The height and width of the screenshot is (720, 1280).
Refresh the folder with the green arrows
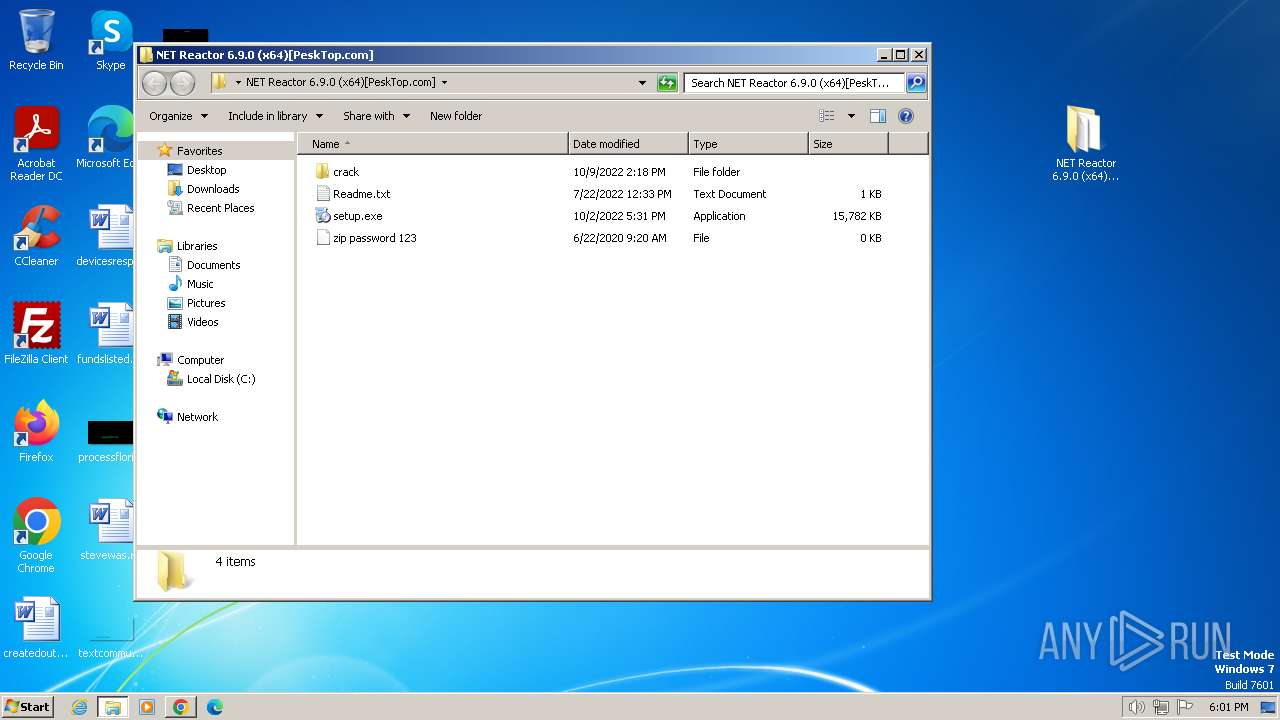667,83
